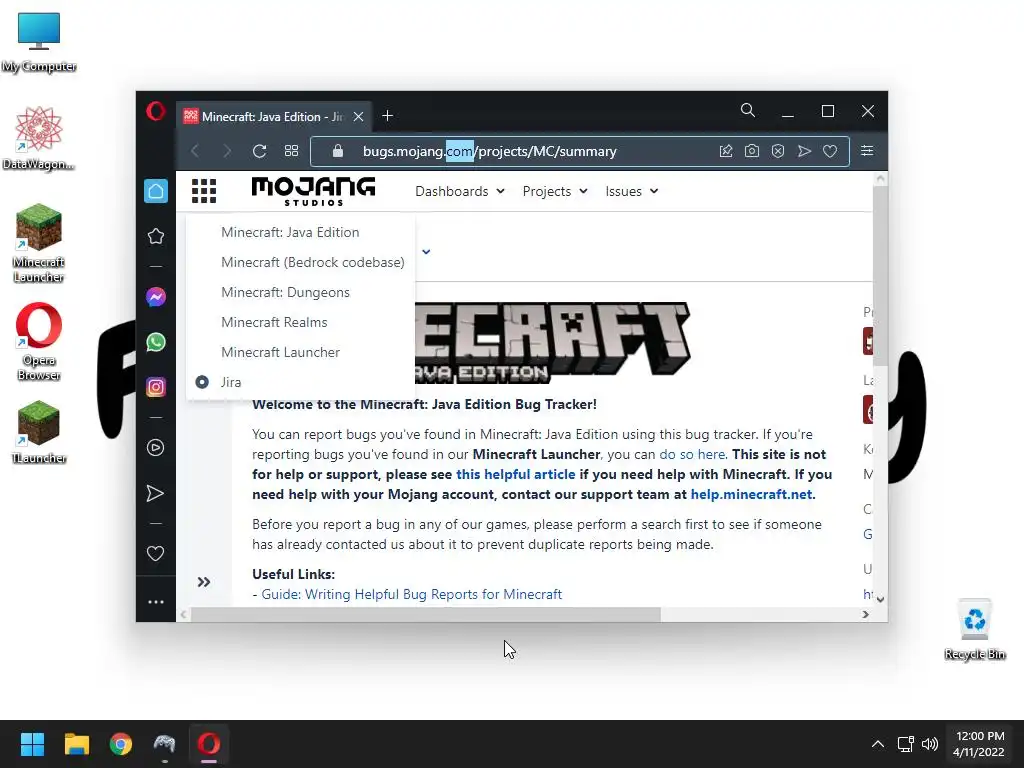The height and width of the screenshot is (768, 1024).
Task: Take a snapshot with camera icon
Action: [752, 151]
